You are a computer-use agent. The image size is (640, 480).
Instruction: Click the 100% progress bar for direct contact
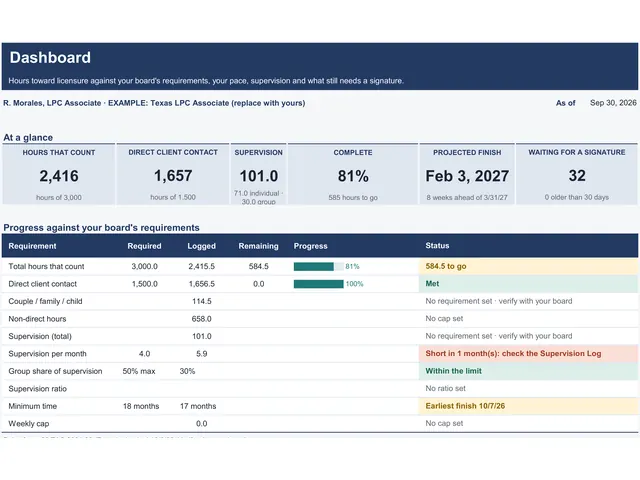click(319, 284)
